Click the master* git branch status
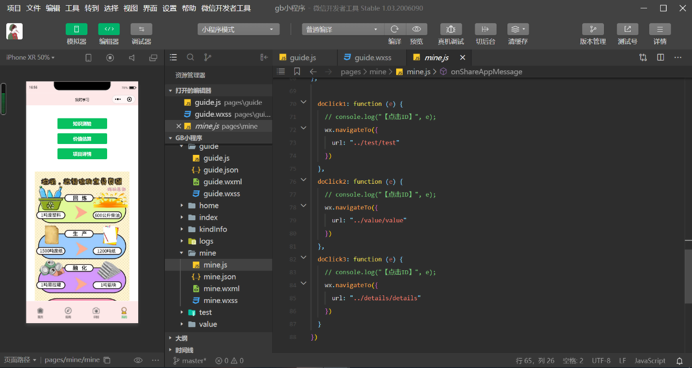Screen dimensions: 692x368 pyautogui.click(x=189, y=360)
